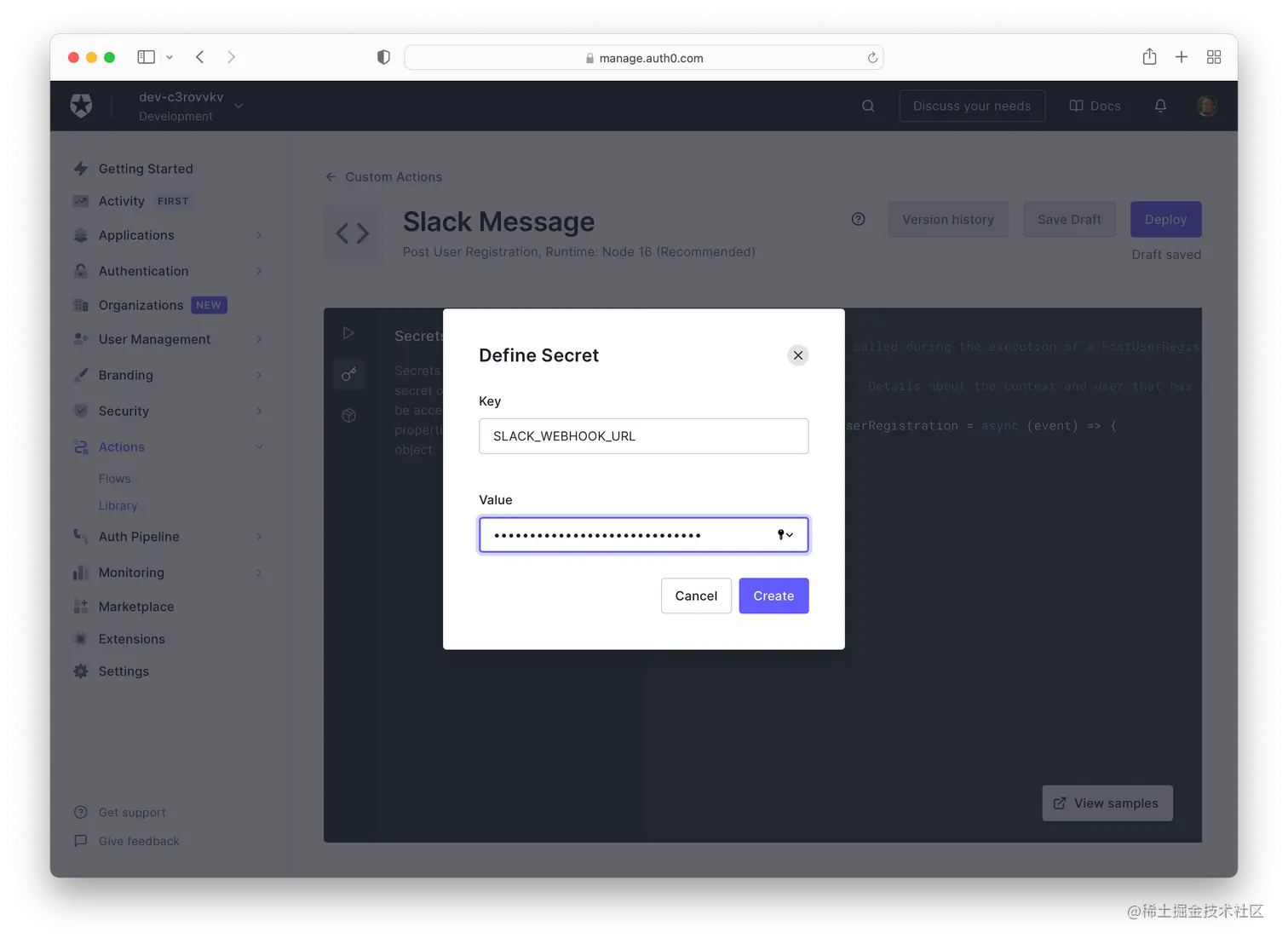The width and height of the screenshot is (1288, 944).
Task: Select the Secrets key icon in the editor sidebar
Action: coord(348,374)
